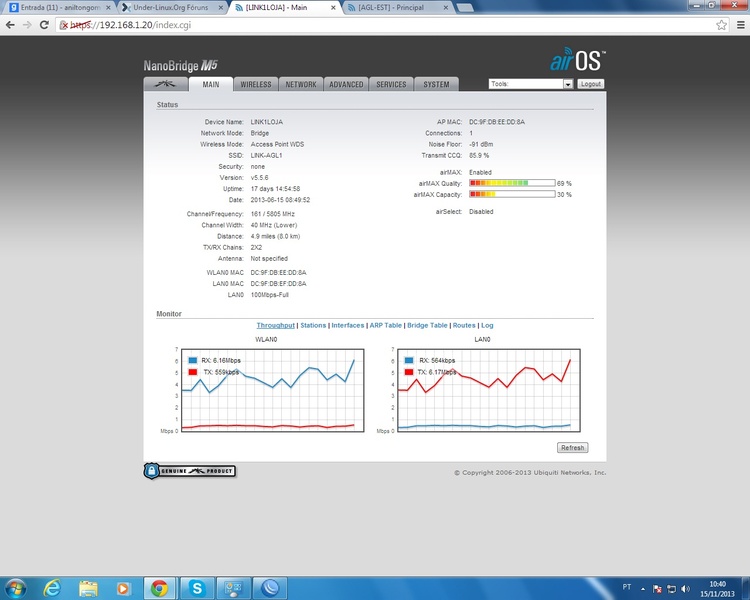750x600 pixels.
Task: Show hidden system tray icons
Action: point(643,589)
